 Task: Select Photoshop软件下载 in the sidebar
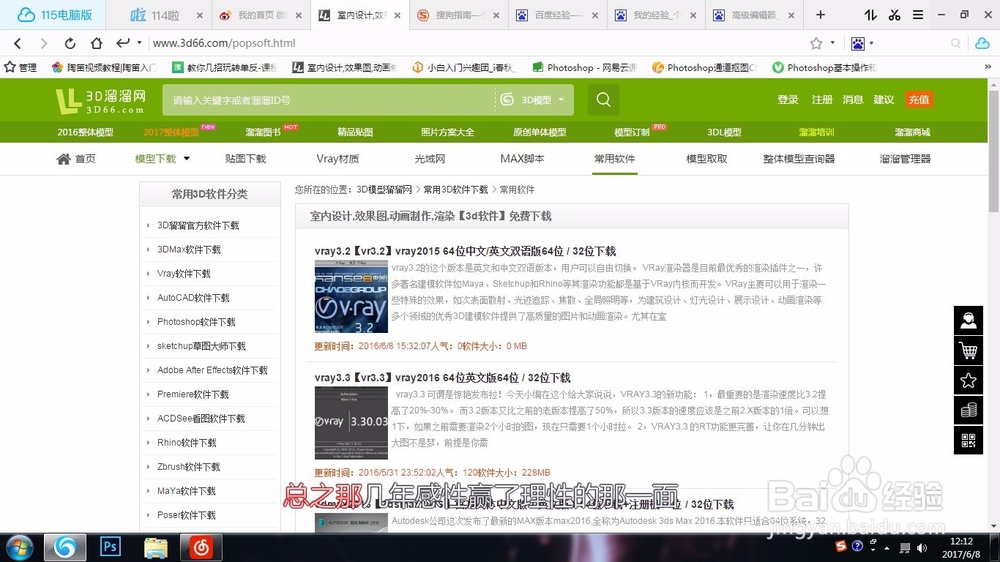(x=196, y=322)
